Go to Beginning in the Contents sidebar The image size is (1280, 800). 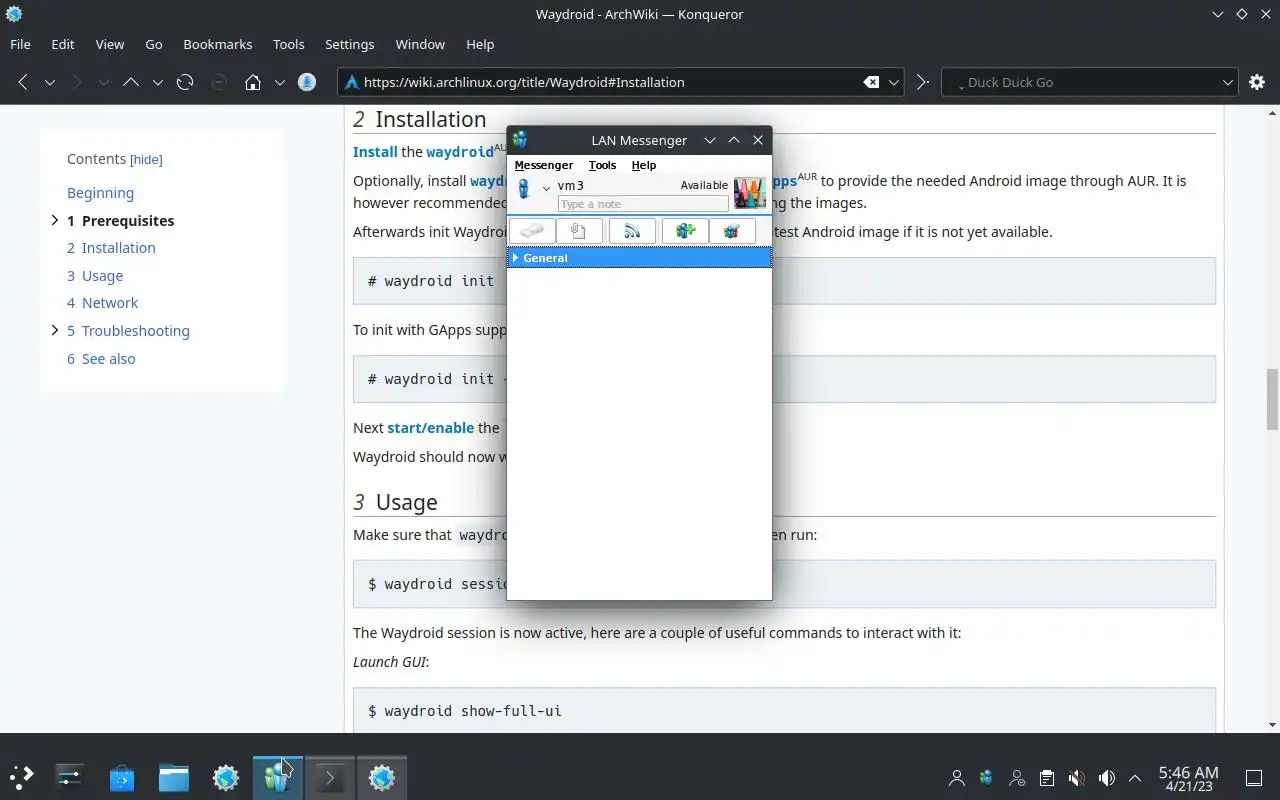[100, 193]
